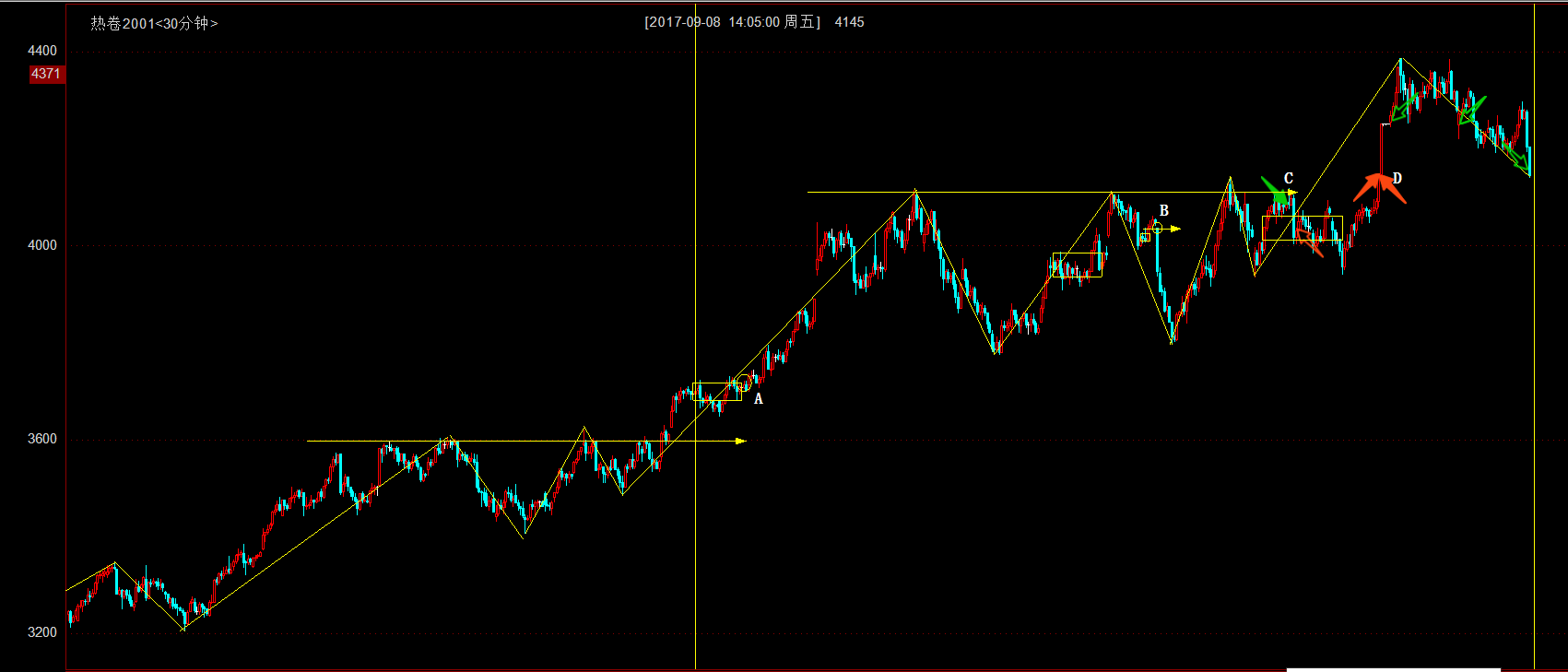Select the annotation label A on chart
This screenshot has height=672, width=1568.
[x=759, y=399]
